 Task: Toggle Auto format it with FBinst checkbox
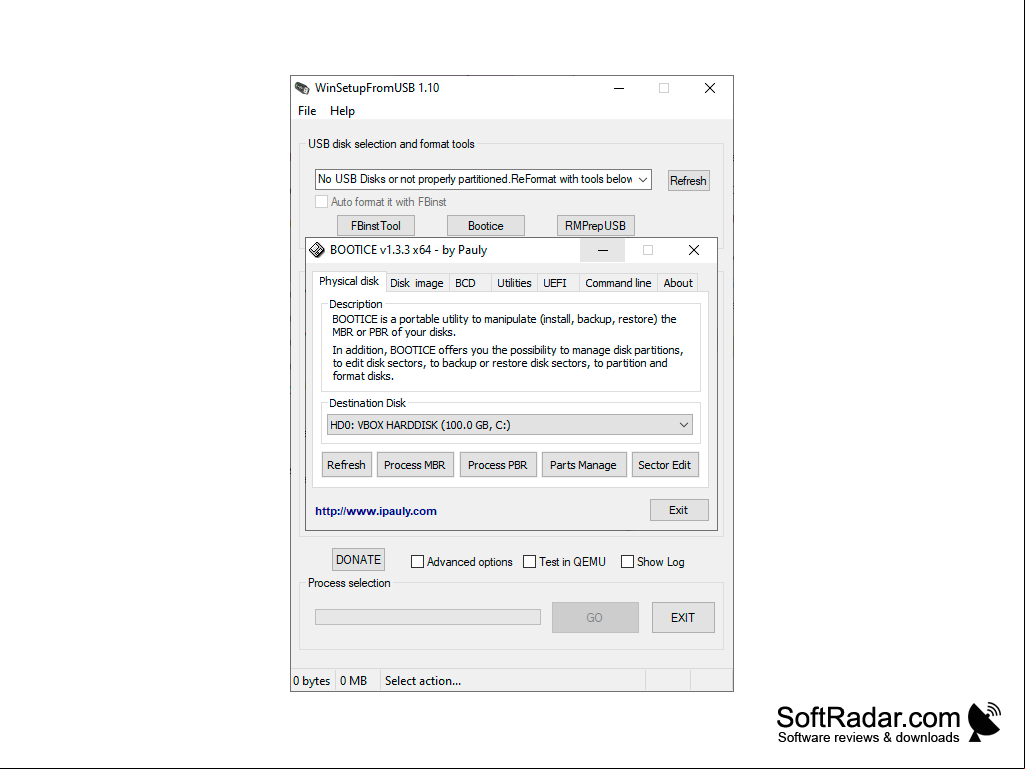point(322,201)
